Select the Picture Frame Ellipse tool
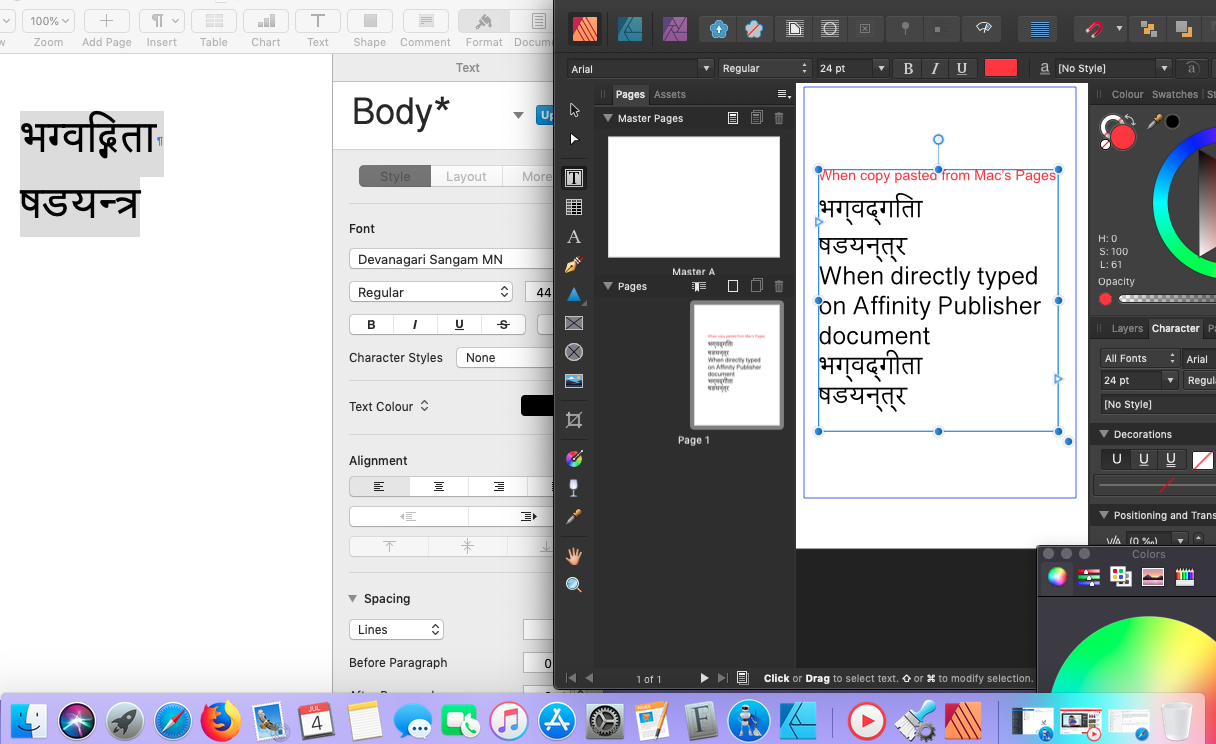Image resolution: width=1216 pixels, height=744 pixels. tap(574, 352)
